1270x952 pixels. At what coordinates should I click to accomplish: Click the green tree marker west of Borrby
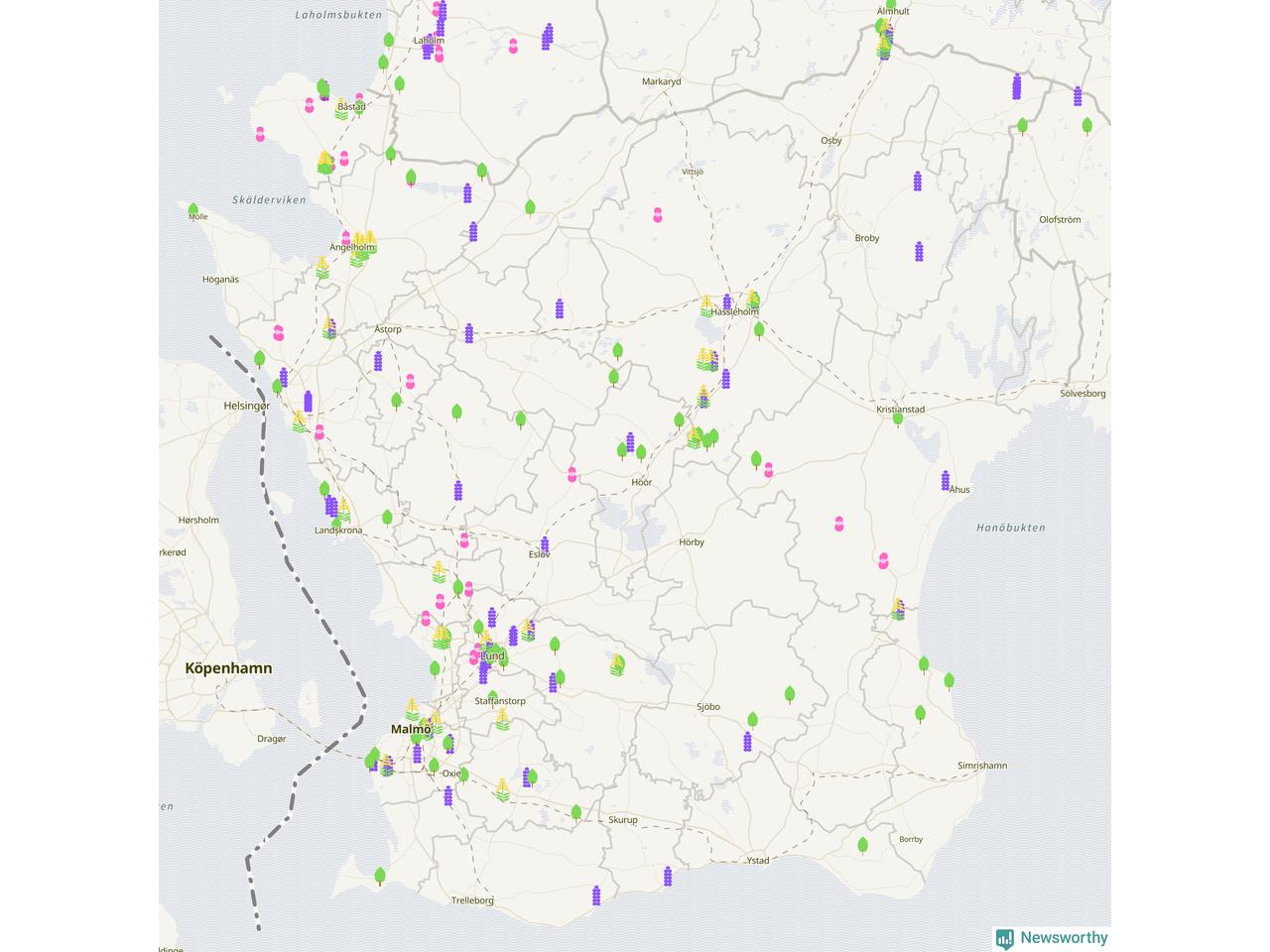pyautogui.click(x=862, y=845)
